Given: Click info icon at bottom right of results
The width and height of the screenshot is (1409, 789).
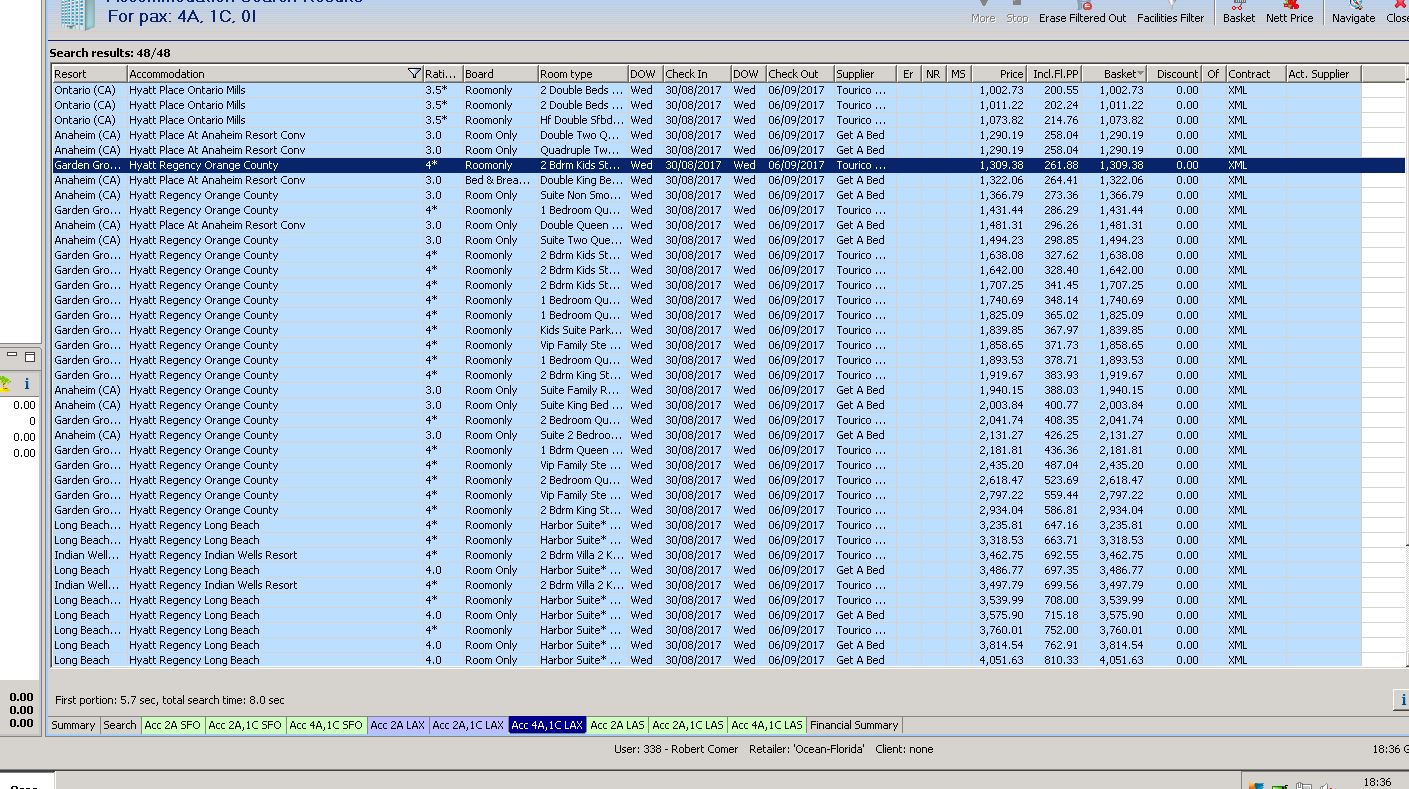Looking at the screenshot, I should pos(1402,700).
